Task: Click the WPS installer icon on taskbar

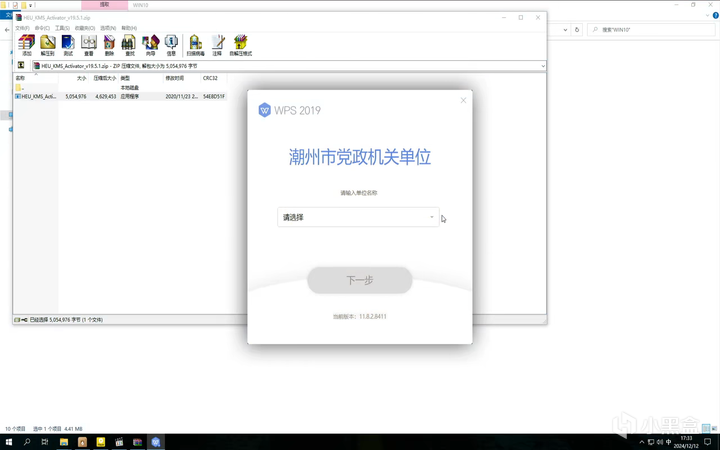Action: (x=156, y=442)
